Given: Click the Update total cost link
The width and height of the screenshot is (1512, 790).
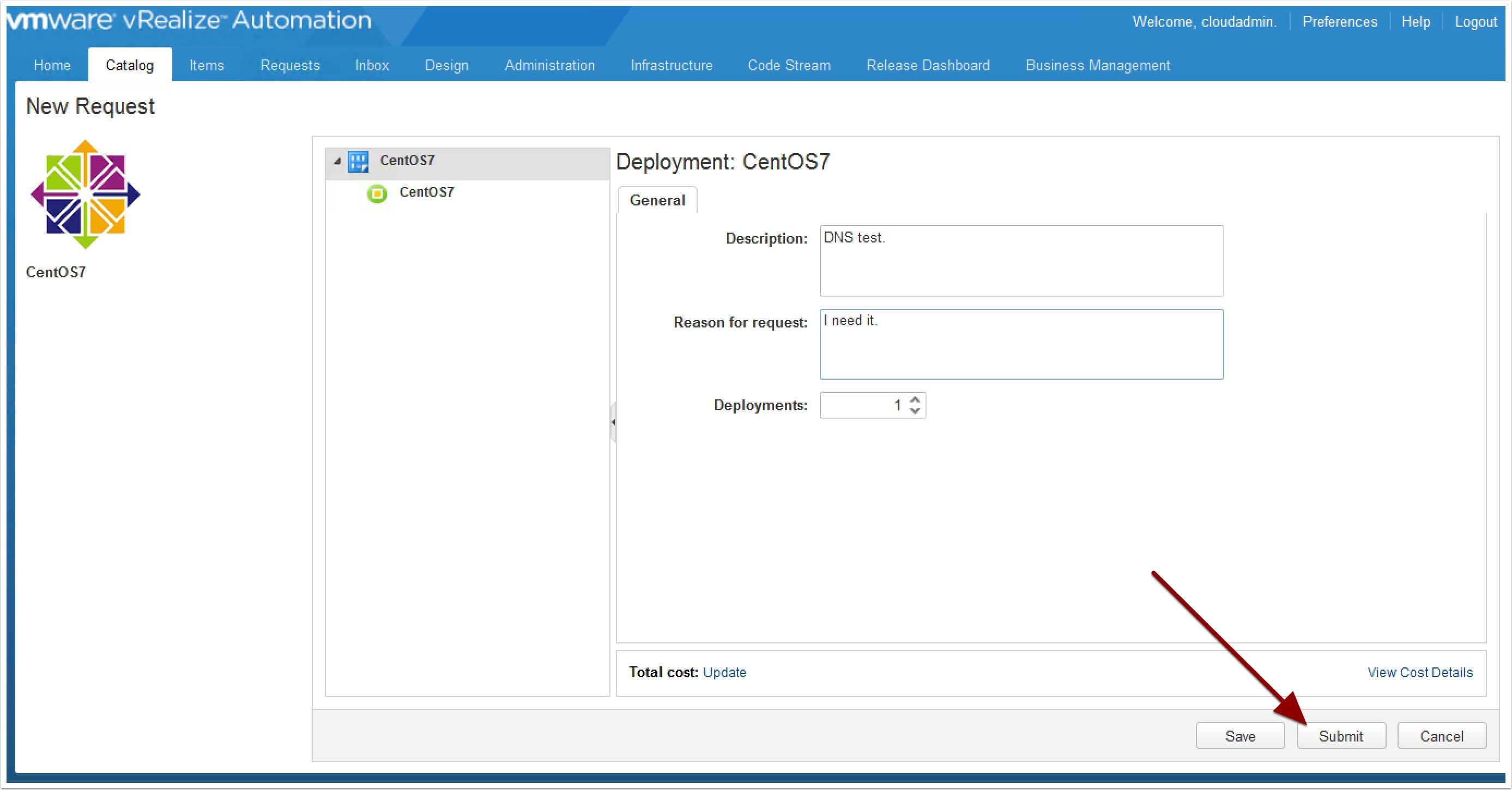Looking at the screenshot, I should pos(724,672).
